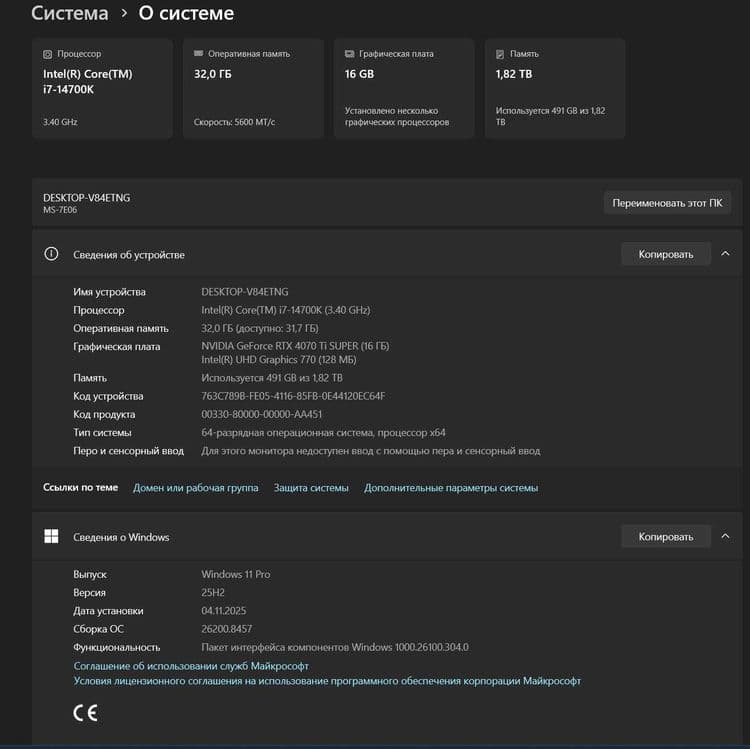Click the storage icon beside Память card
The image size is (750, 749).
[500, 54]
